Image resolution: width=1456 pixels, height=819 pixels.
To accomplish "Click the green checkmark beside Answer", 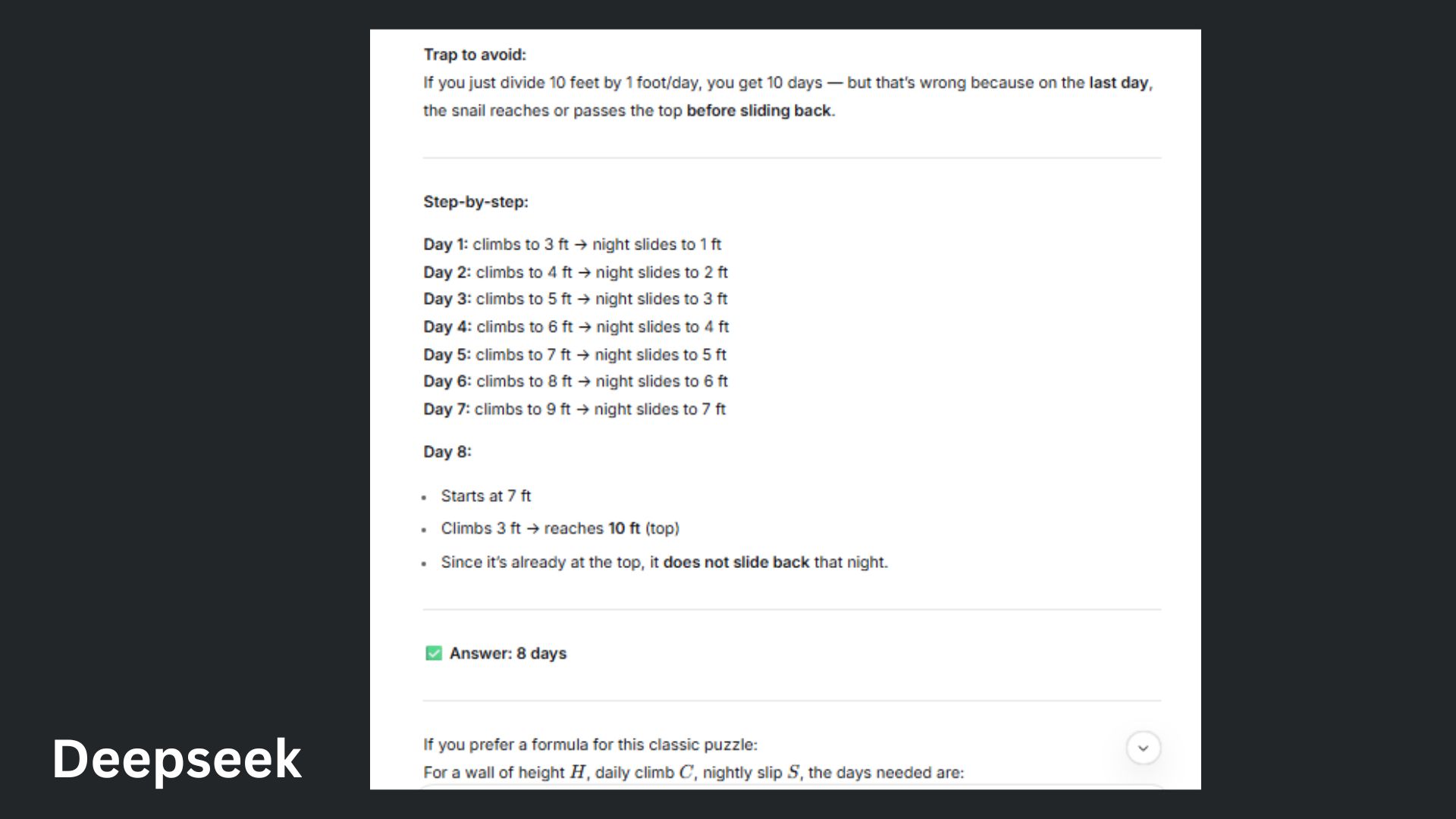I will pyautogui.click(x=434, y=653).
